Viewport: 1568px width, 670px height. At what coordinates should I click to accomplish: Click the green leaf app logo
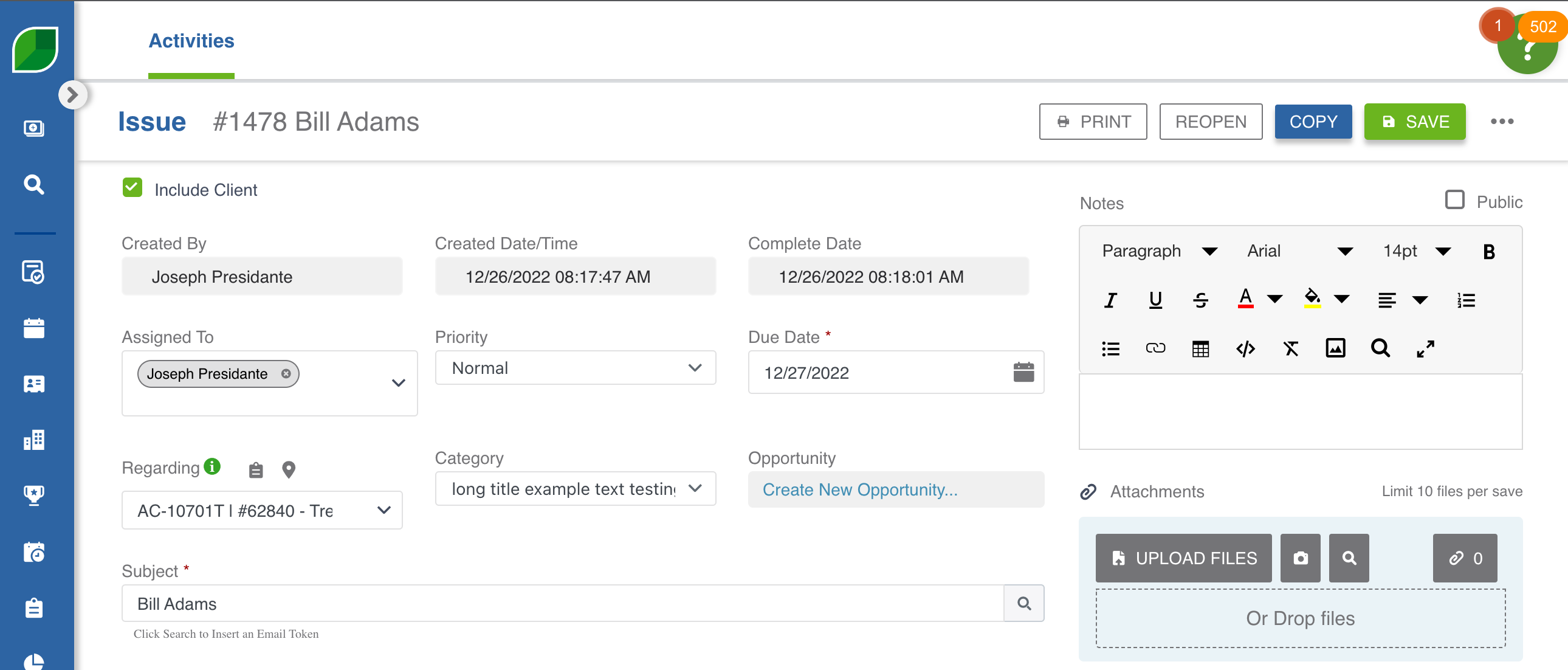tap(35, 50)
